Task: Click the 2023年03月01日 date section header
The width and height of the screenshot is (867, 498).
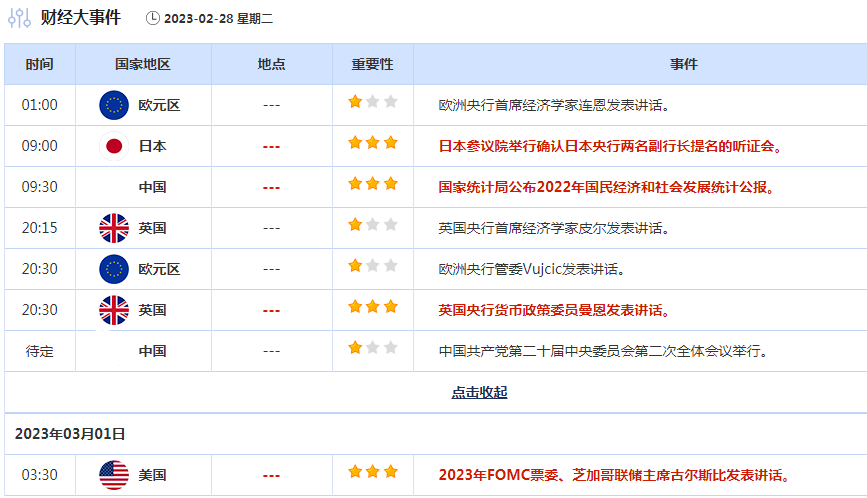Action: coord(70,434)
